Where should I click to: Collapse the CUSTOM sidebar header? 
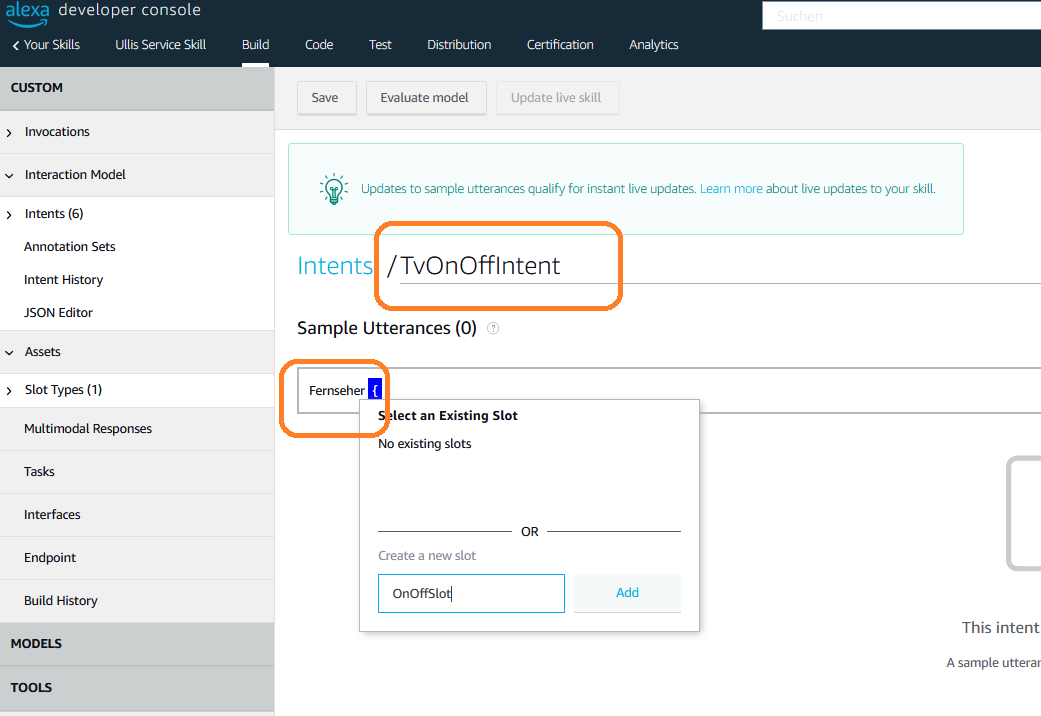click(x=137, y=88)
